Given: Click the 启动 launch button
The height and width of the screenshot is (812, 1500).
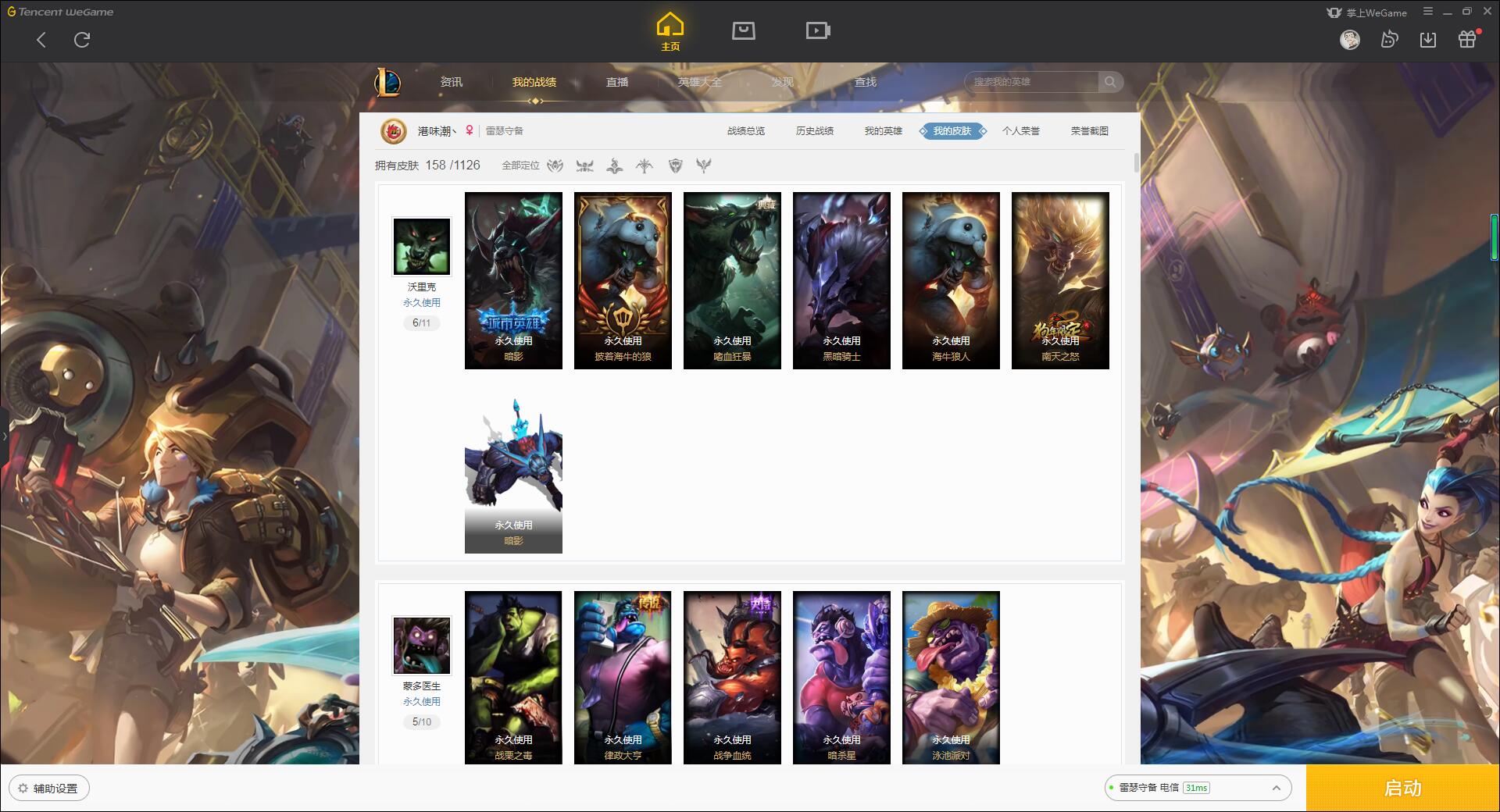Looking at the screenshot, I should point(1403,789).
